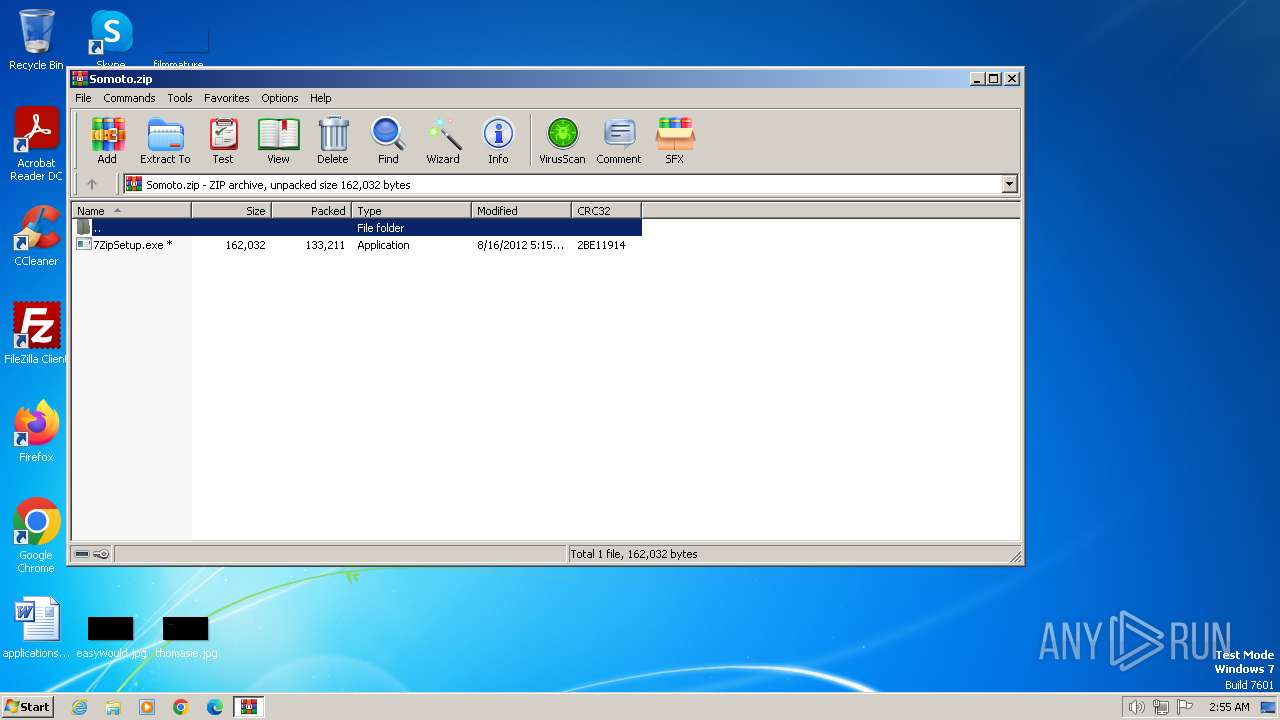
Task: Select thomasie.jpg desktop file
Action: (186, 636)
